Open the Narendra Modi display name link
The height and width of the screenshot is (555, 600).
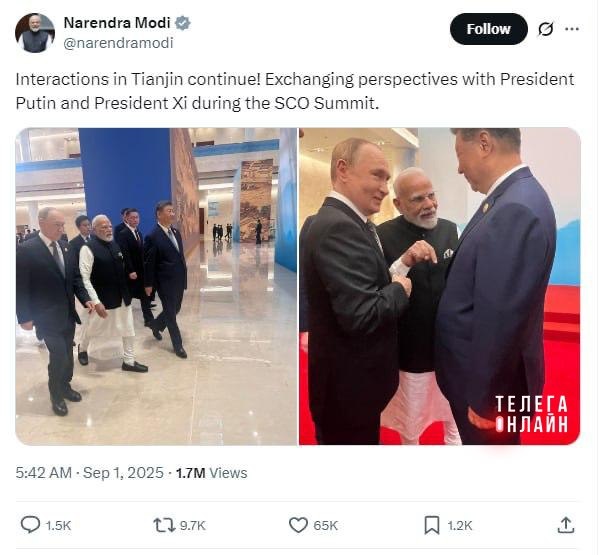(x=117, y=22)
